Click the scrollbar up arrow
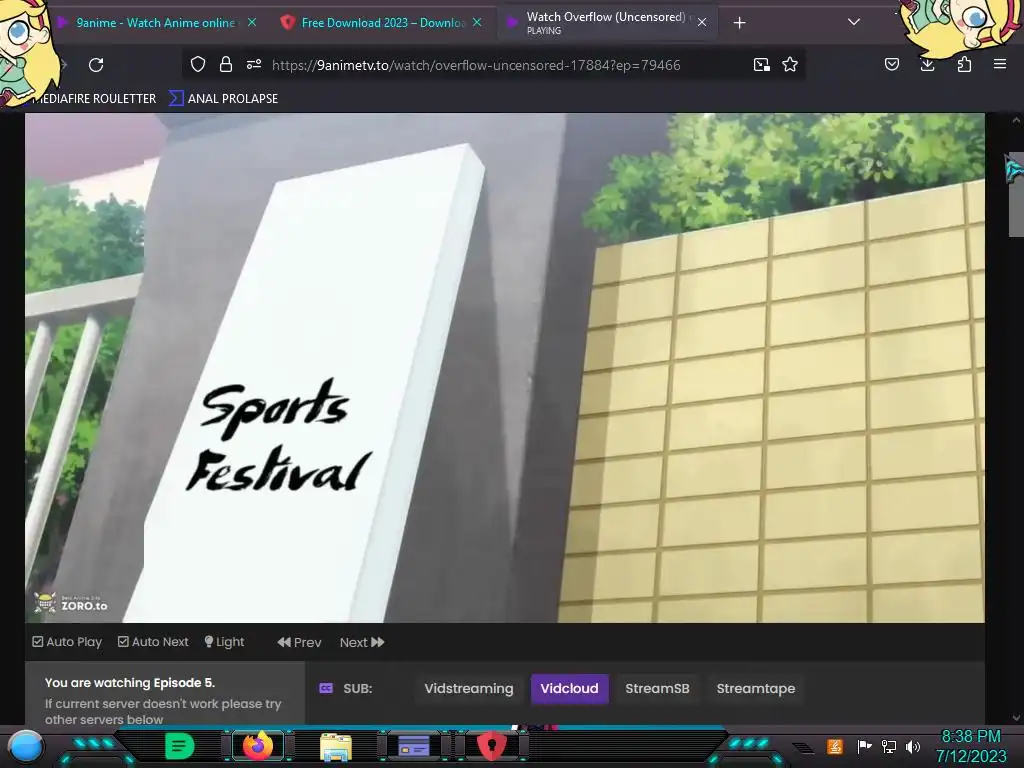 coord(1016,121)
